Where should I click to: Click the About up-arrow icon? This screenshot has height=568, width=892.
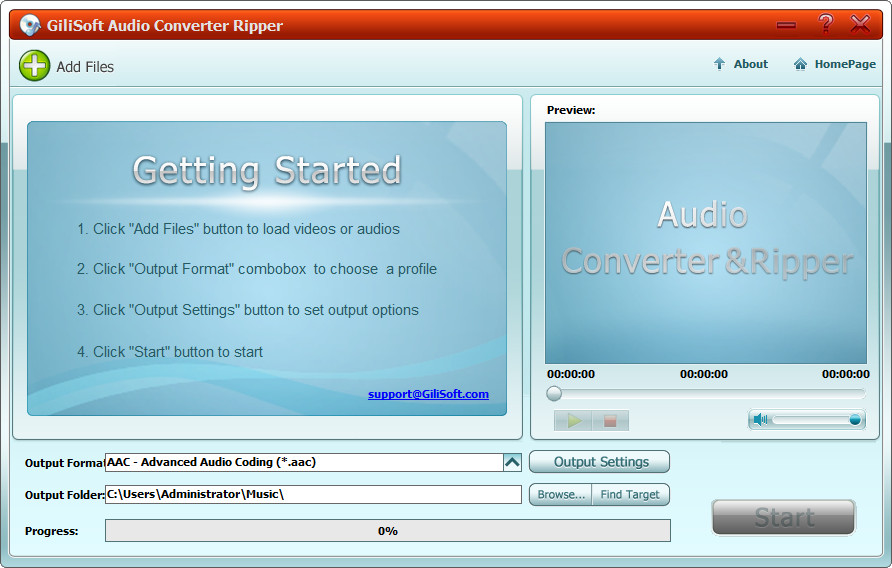(719, 64)
